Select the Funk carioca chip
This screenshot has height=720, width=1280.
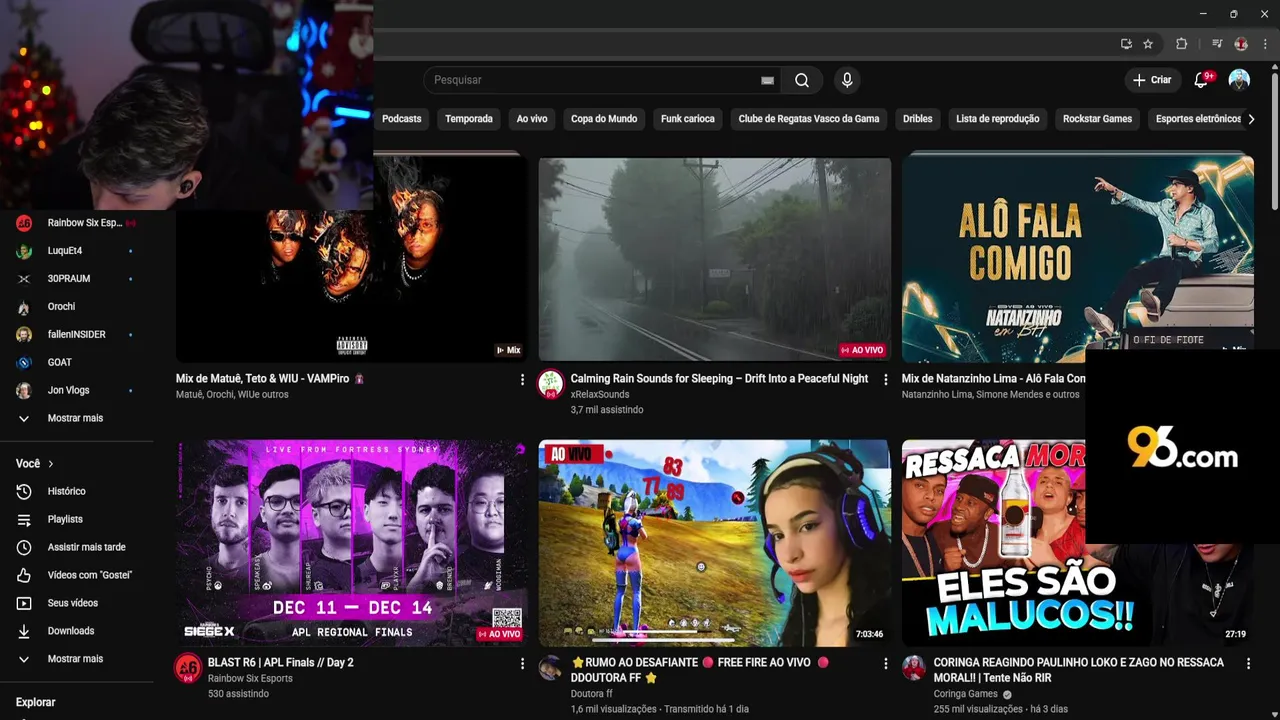[x=688, y=119]
